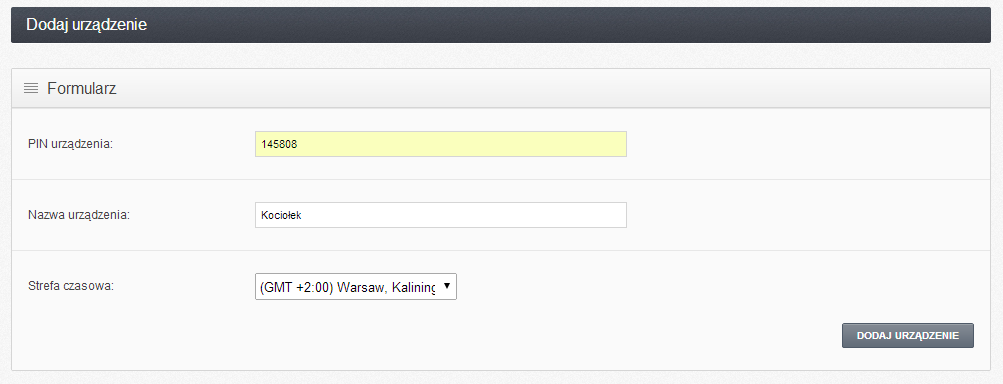The width and height of the screenshot is (1003, 384).
Task: Open the Strefa czasowa time zone dropdown
Action: [356, 287]
